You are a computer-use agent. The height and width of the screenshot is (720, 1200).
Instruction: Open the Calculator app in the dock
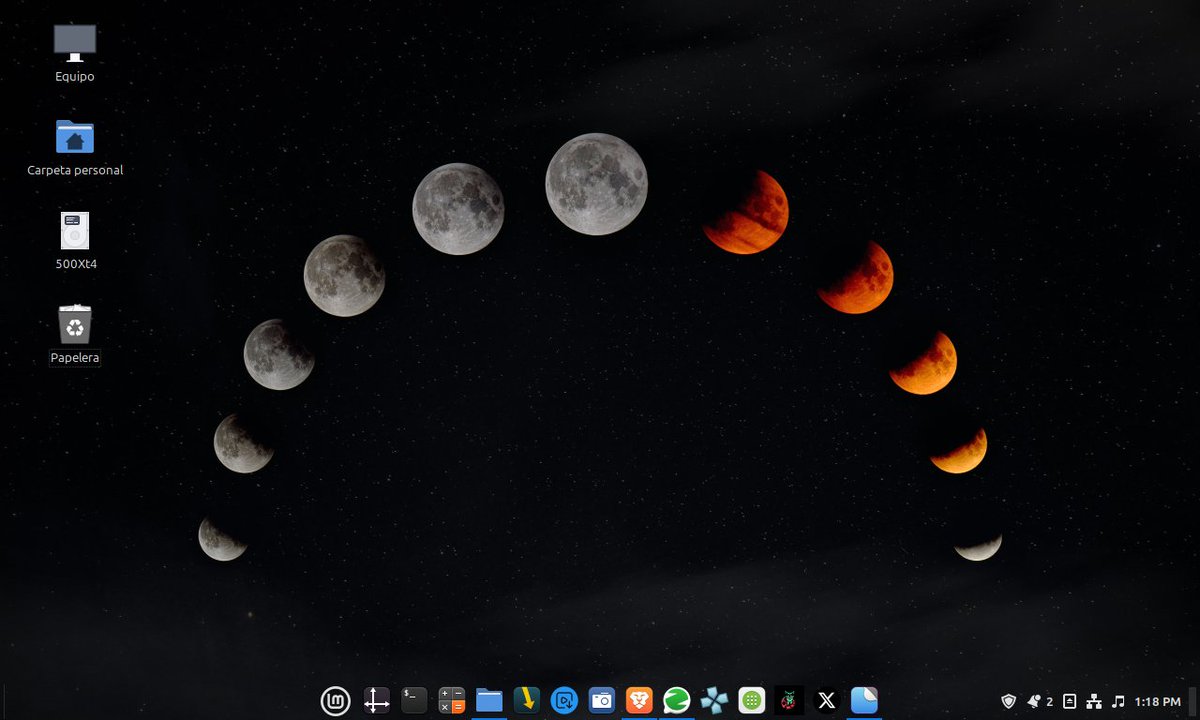(x=451, y=700)
